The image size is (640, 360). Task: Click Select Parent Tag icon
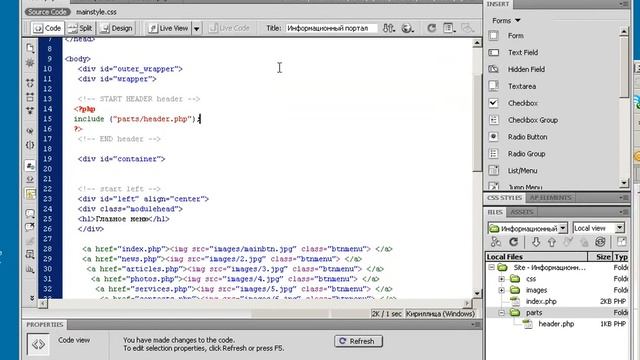30,131
